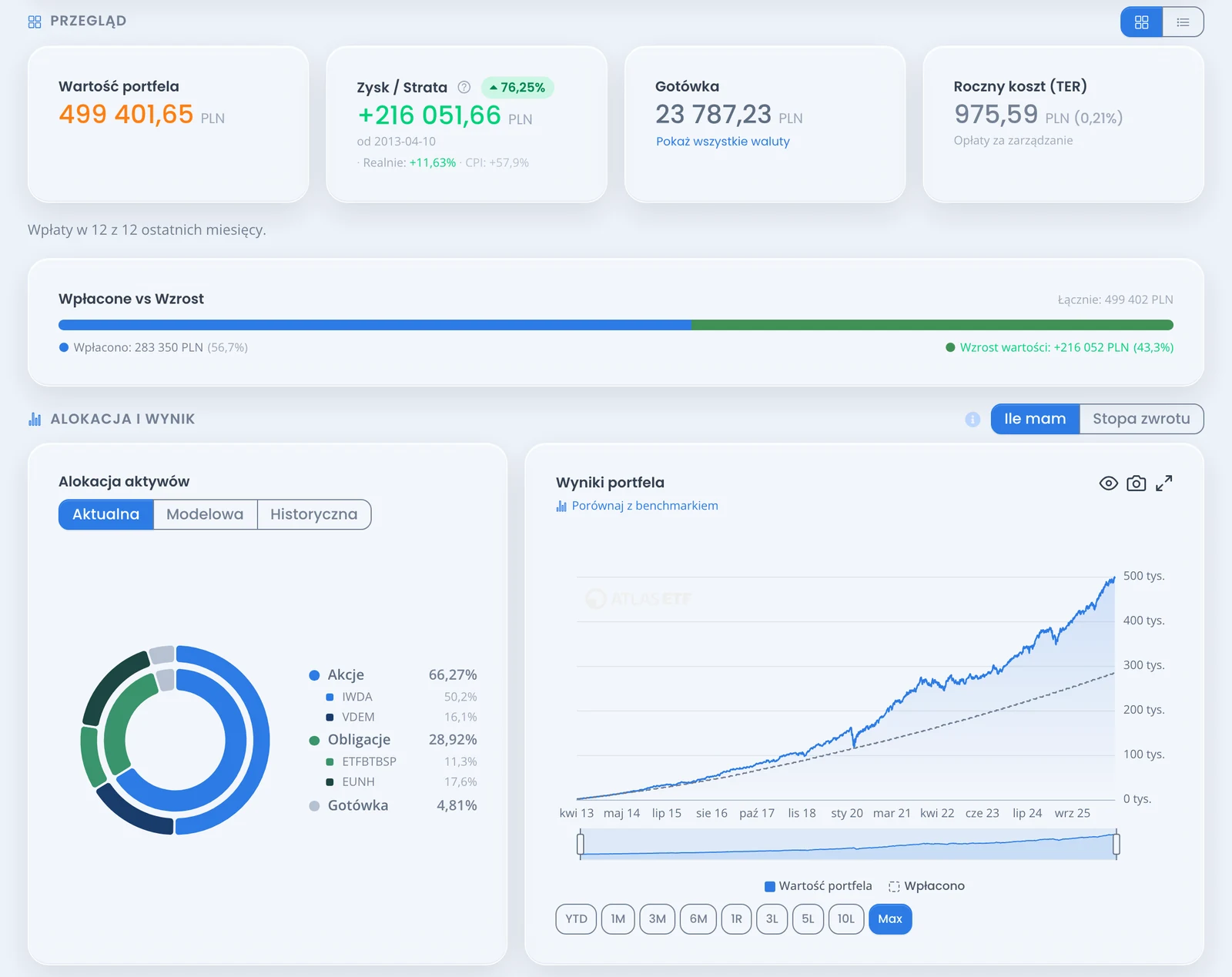Expand the portfolio chart to fullscreen
The image size is (1232, 977).
[1164, 483]
